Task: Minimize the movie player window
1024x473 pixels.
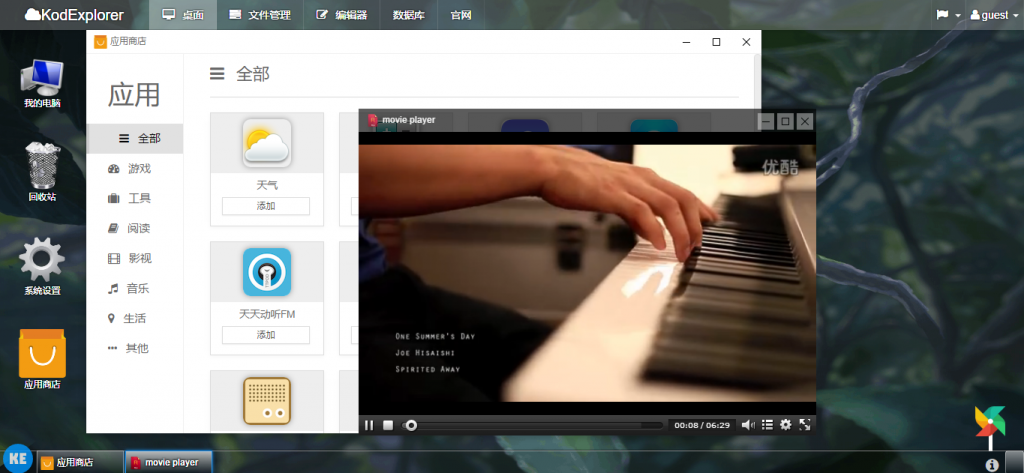Action: point(767,121)
